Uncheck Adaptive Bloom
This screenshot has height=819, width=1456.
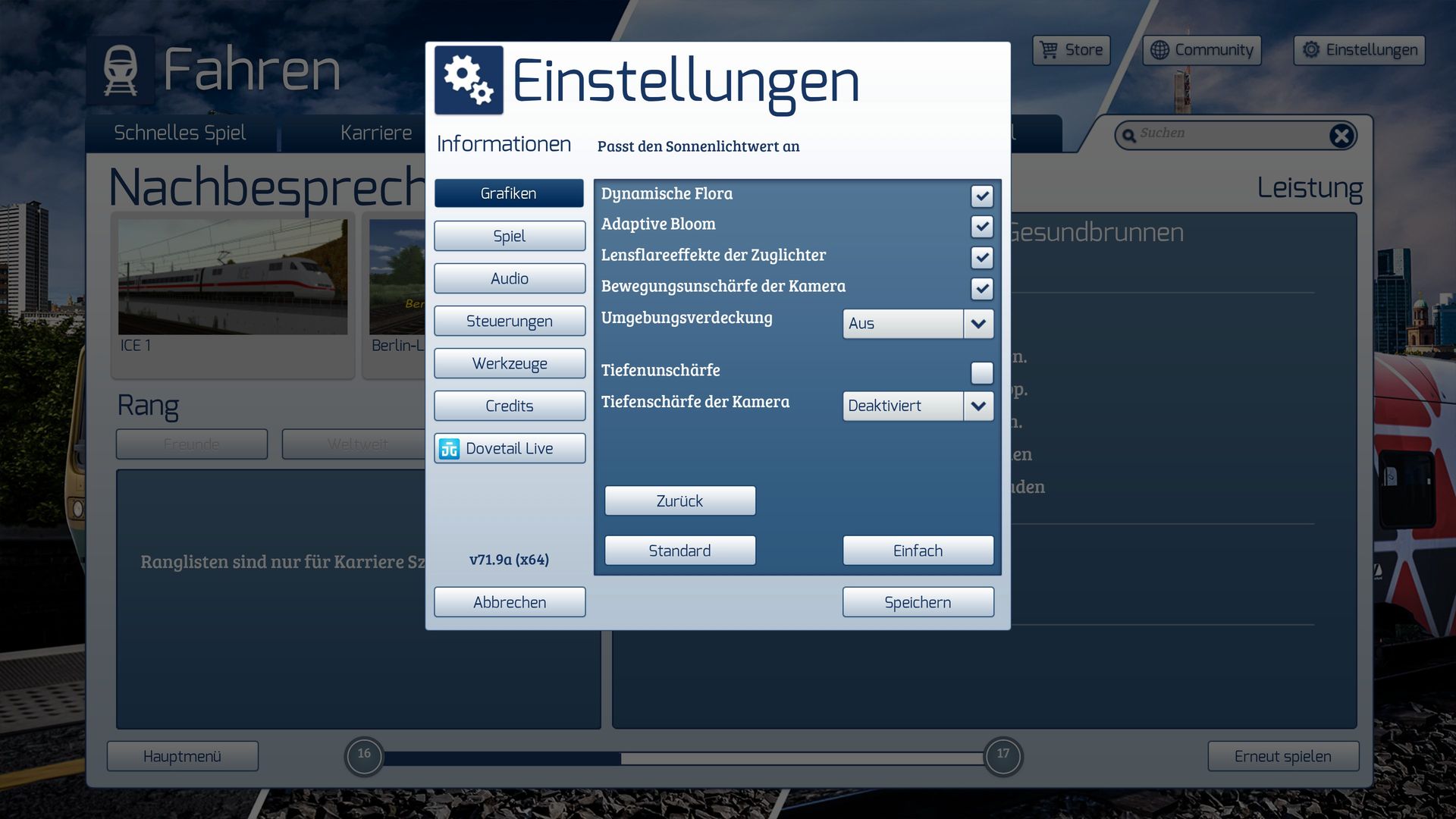[x=982, y=227]
